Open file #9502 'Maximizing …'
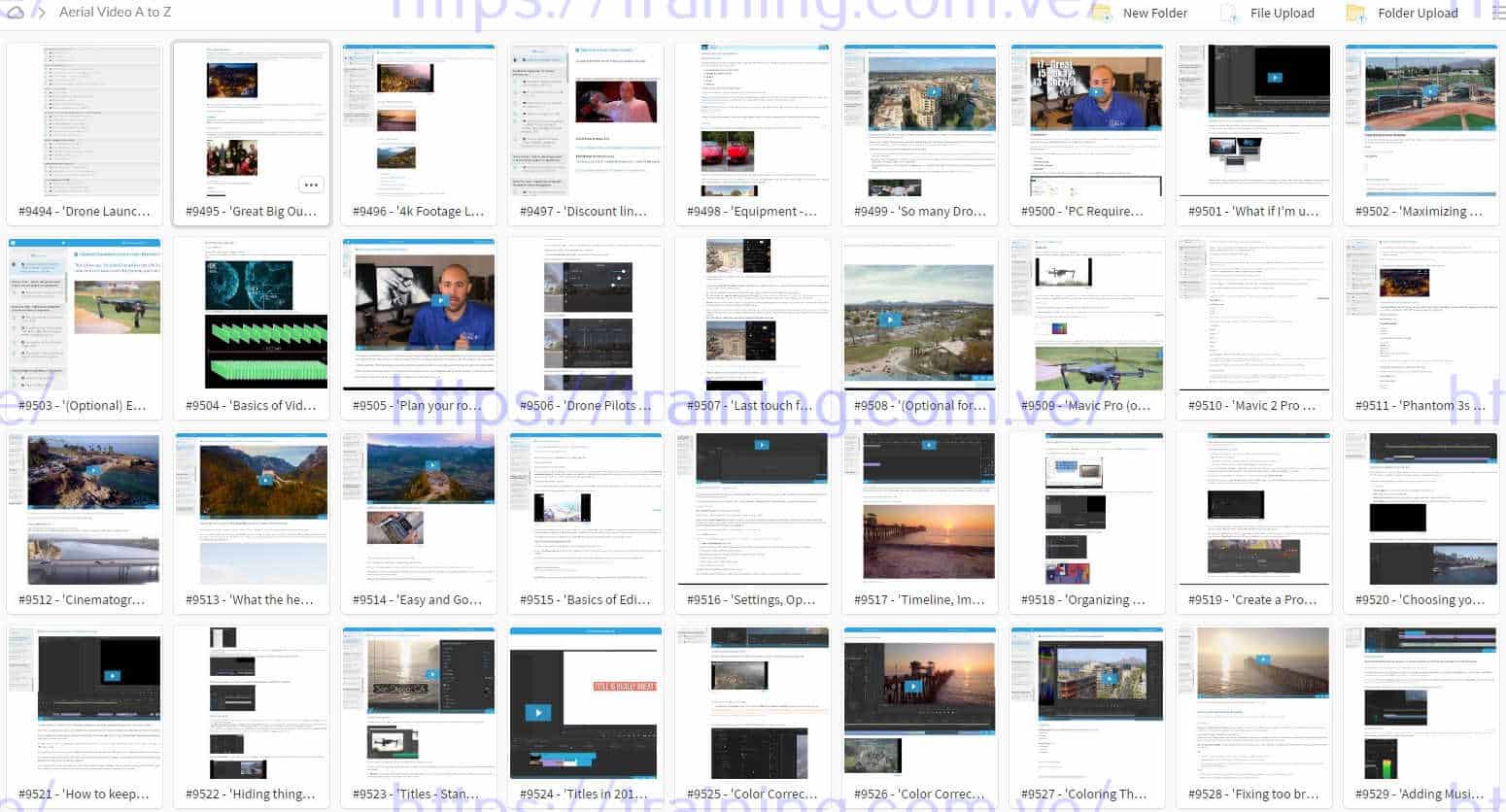This screenshot has height=812, width=1506. [1420, 121]
